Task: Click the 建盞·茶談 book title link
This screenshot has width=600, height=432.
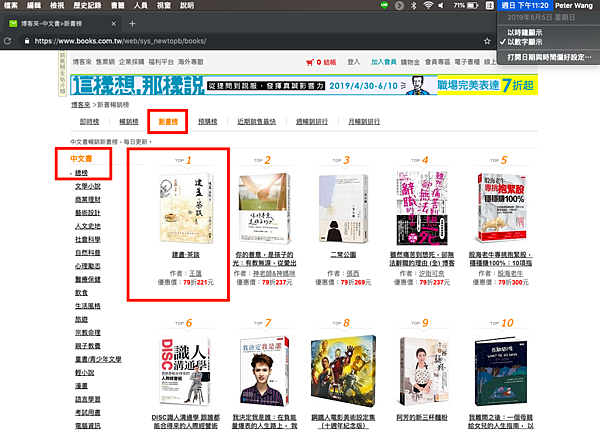Action: (x=186, y=255)
